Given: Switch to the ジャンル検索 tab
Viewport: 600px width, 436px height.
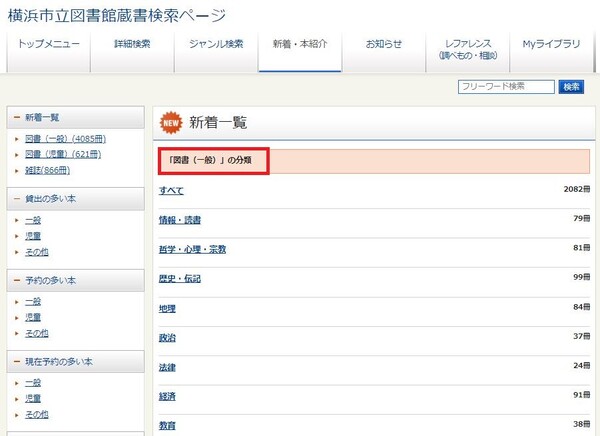Looking at the screenshot, I should [215, 44].
